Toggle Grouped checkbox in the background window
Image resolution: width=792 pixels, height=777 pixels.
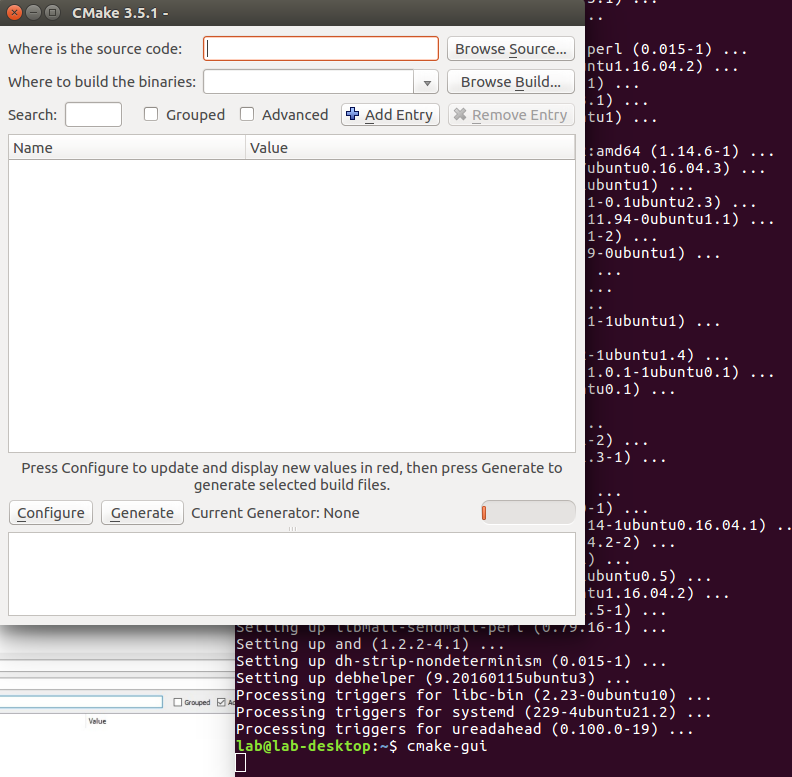point(178,702)
